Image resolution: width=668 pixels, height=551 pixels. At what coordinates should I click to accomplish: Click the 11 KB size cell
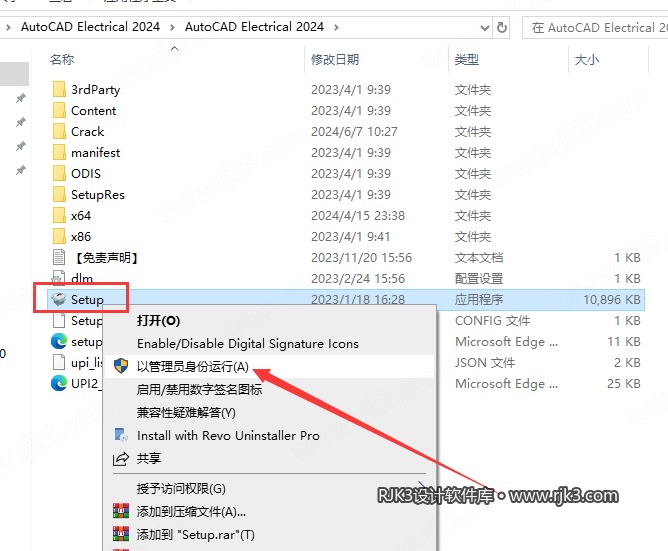pyautogui.click(x=624, y=341)
